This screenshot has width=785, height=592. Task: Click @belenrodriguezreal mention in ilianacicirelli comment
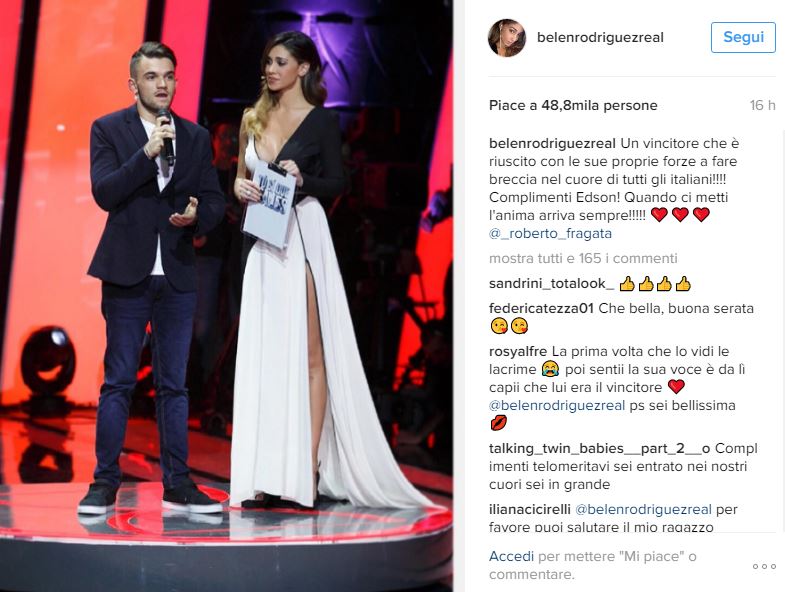(643, 509)
